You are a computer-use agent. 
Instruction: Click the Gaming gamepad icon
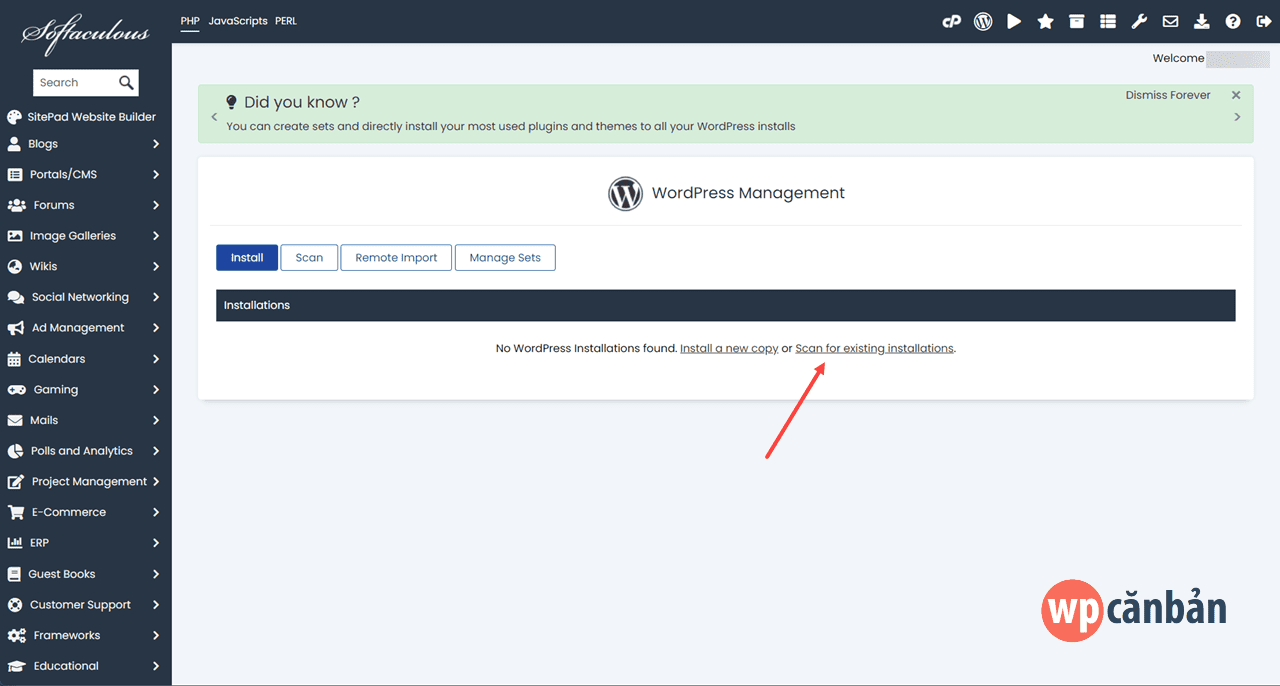click(16, 390)
